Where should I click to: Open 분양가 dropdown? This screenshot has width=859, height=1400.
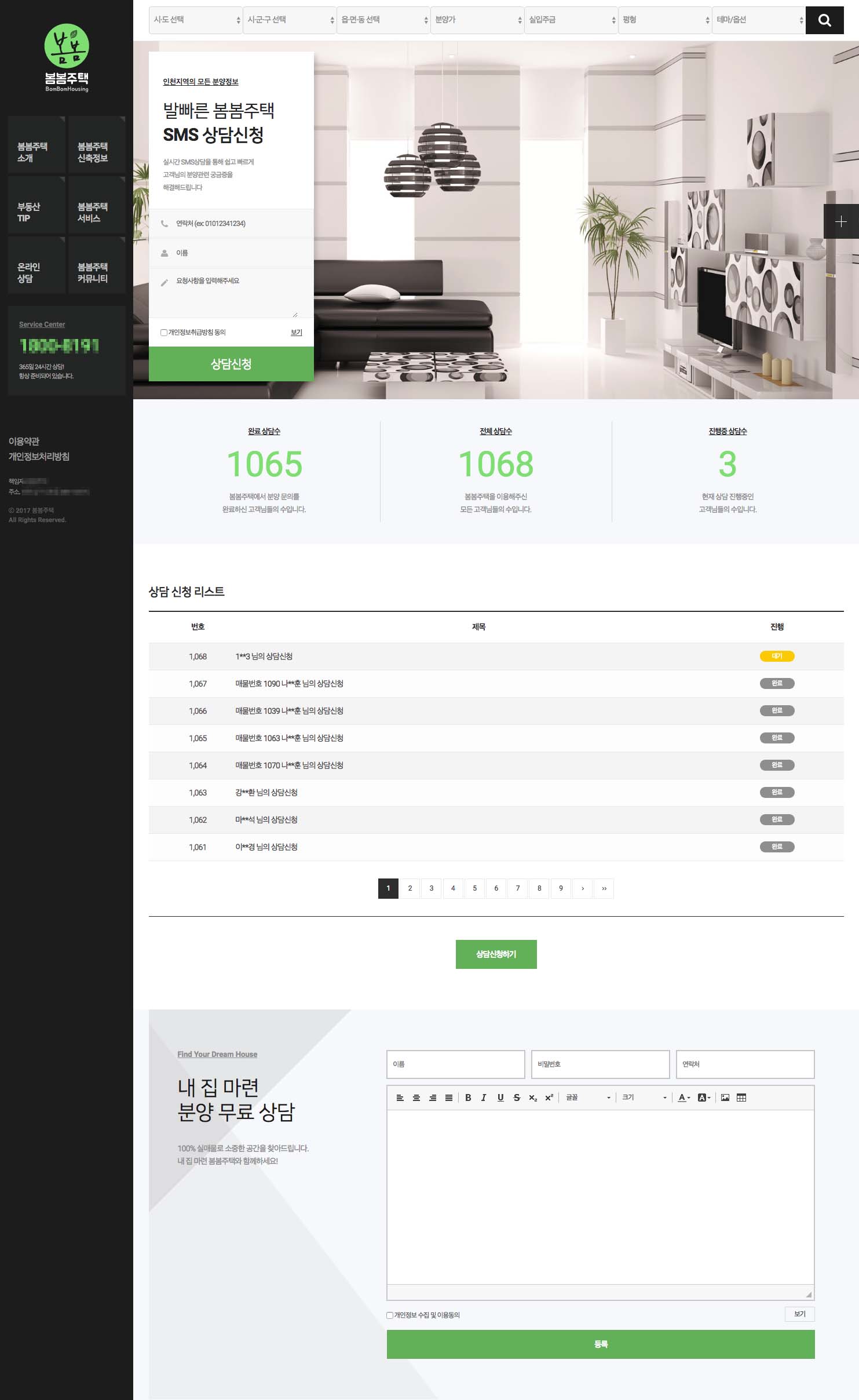click(477, 20)
